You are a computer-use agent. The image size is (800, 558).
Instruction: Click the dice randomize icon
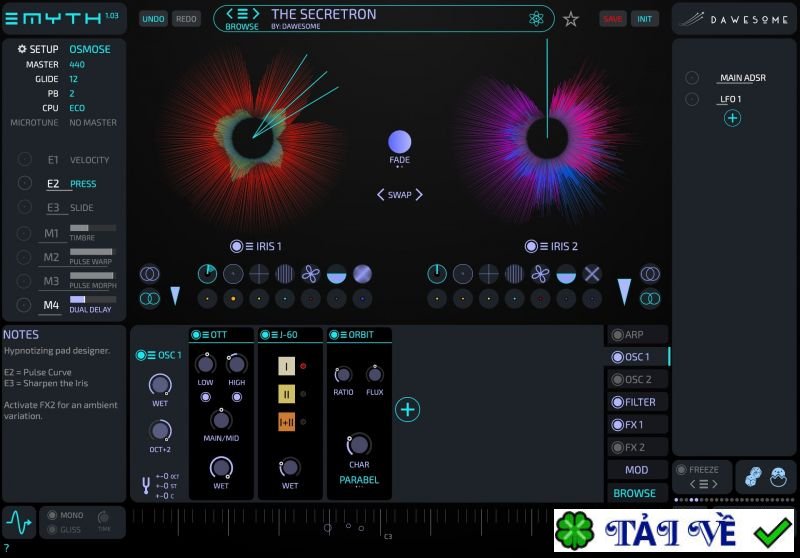click(x=753, y=477)
